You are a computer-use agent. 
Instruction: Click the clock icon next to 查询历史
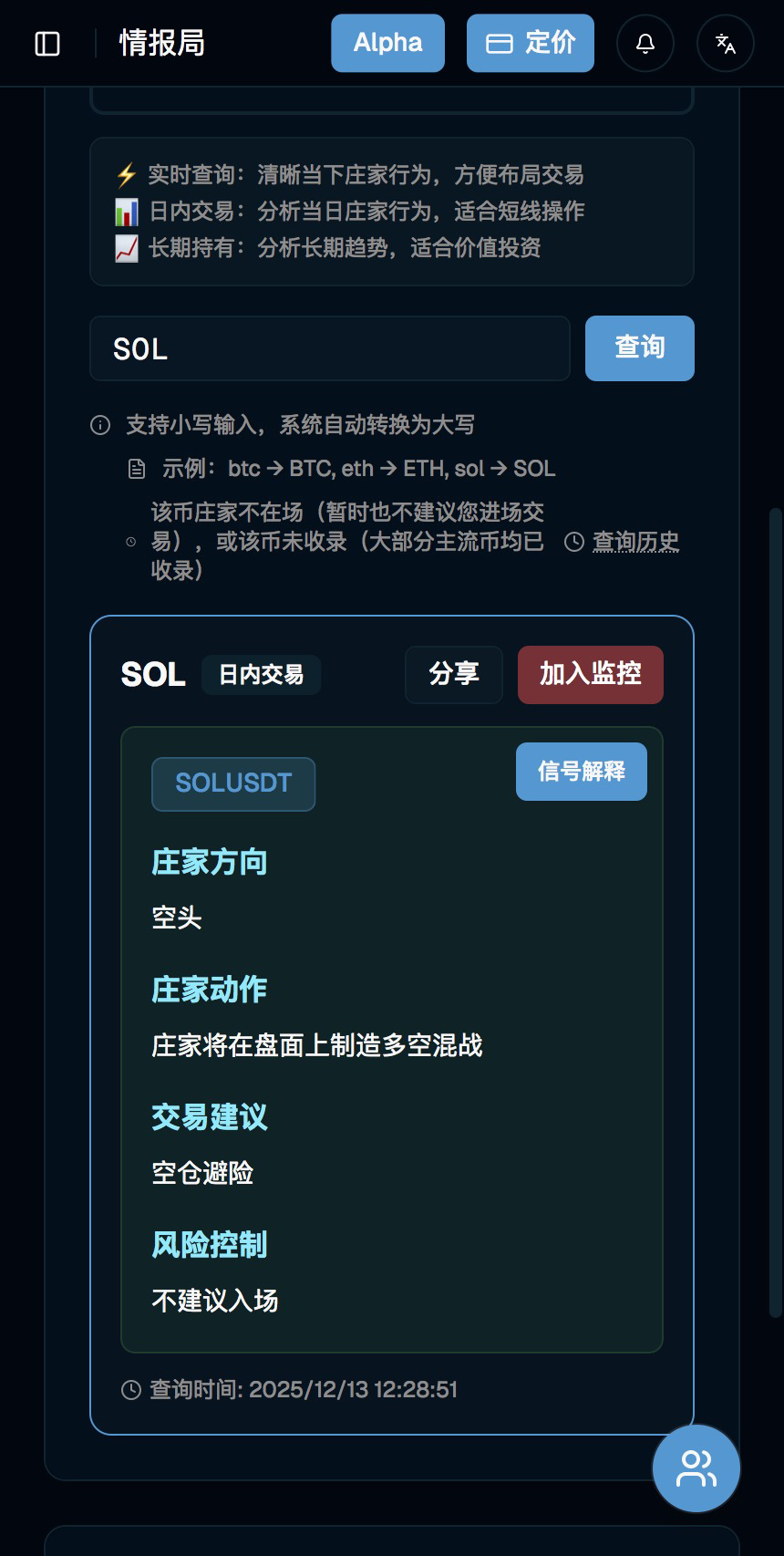click(574, 542)
